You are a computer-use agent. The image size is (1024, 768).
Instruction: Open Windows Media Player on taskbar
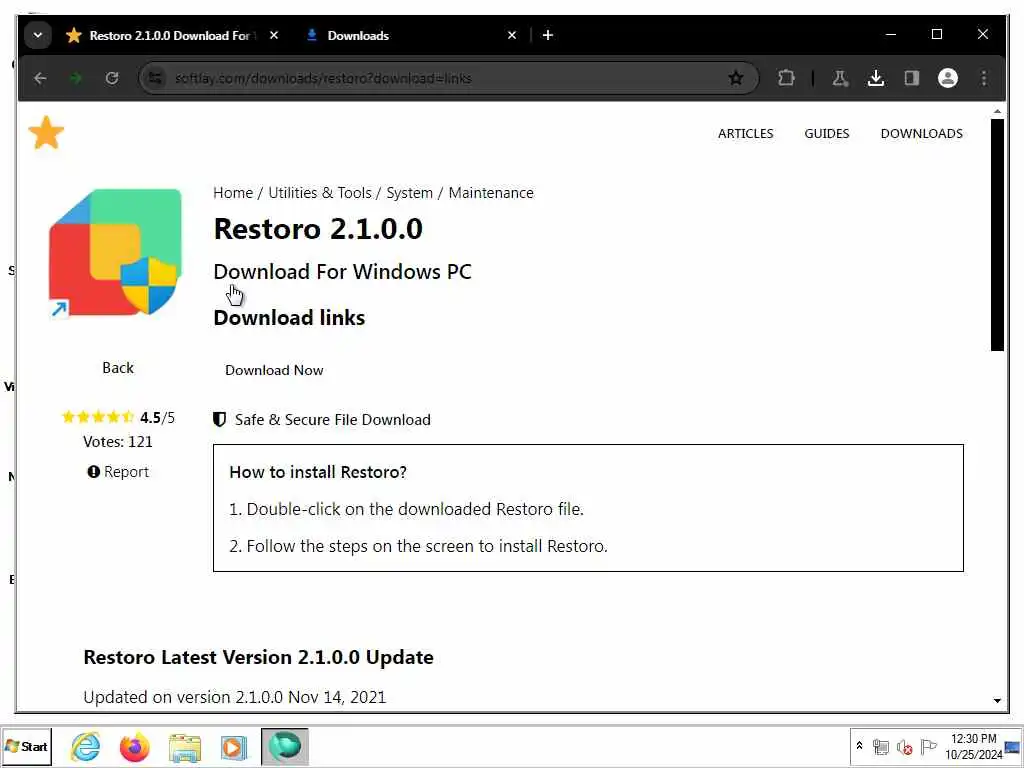point(233,747)
